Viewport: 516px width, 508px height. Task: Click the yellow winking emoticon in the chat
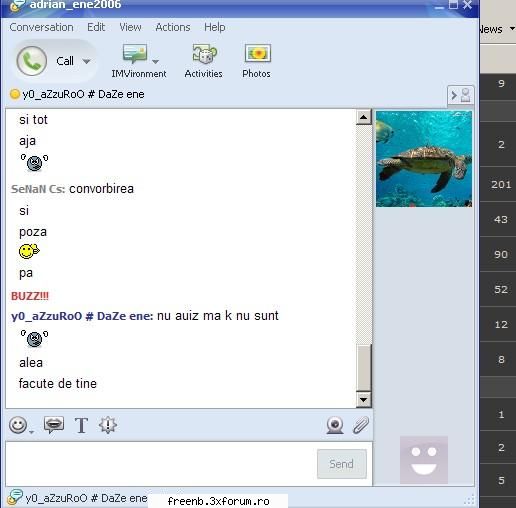(x=29, y=251)
